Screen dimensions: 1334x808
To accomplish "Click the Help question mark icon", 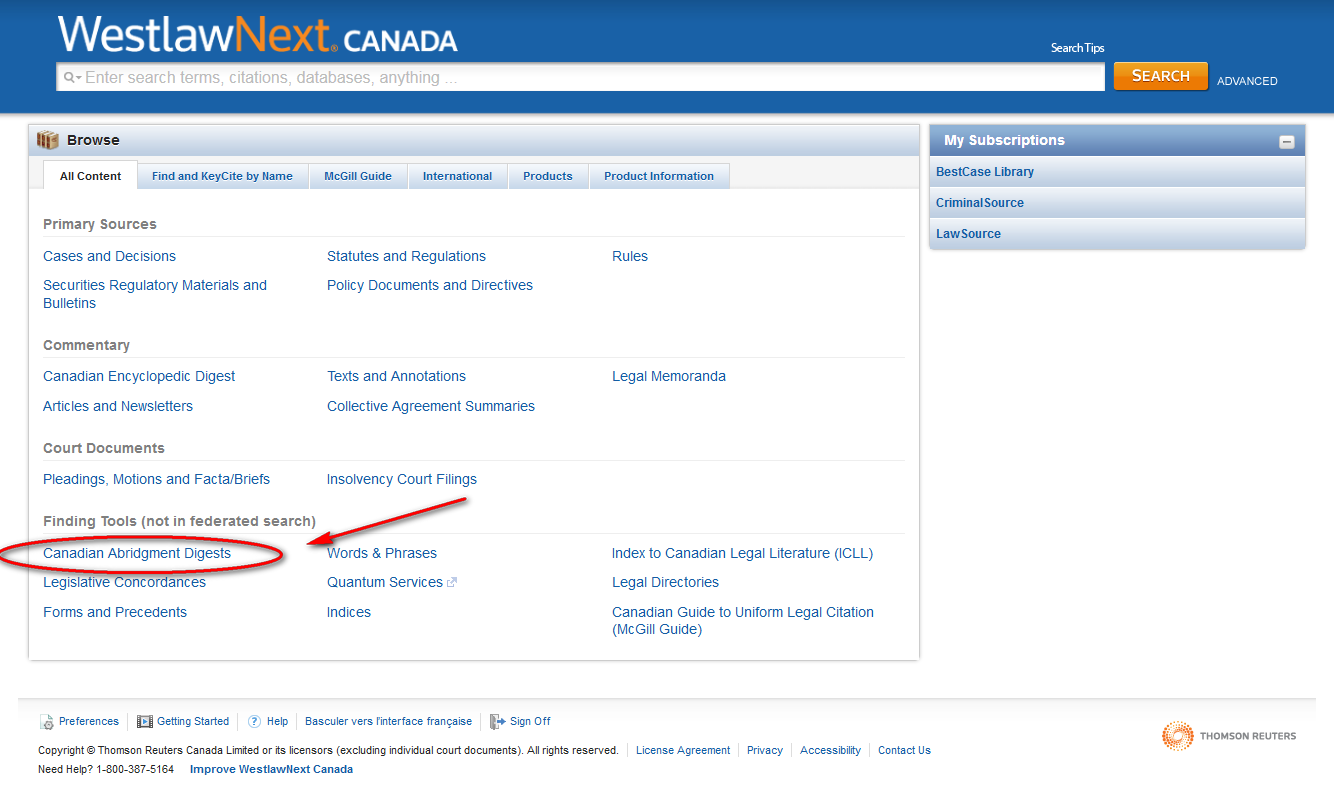I will [x=255, y=721].
